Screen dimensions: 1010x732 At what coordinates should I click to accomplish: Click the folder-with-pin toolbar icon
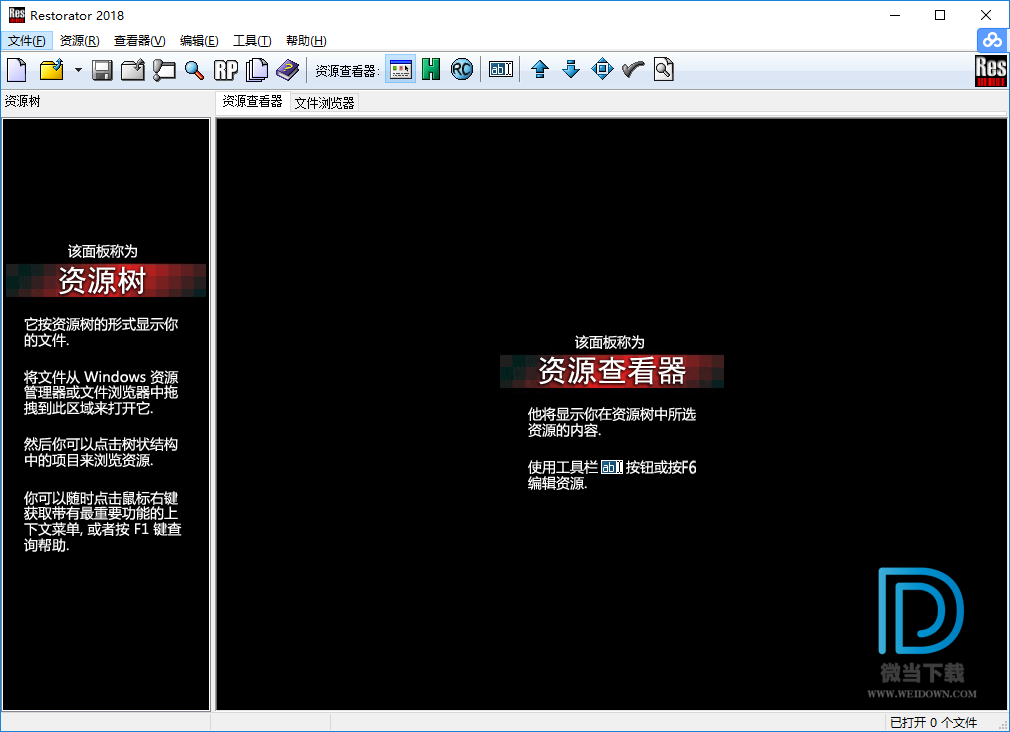164,70
